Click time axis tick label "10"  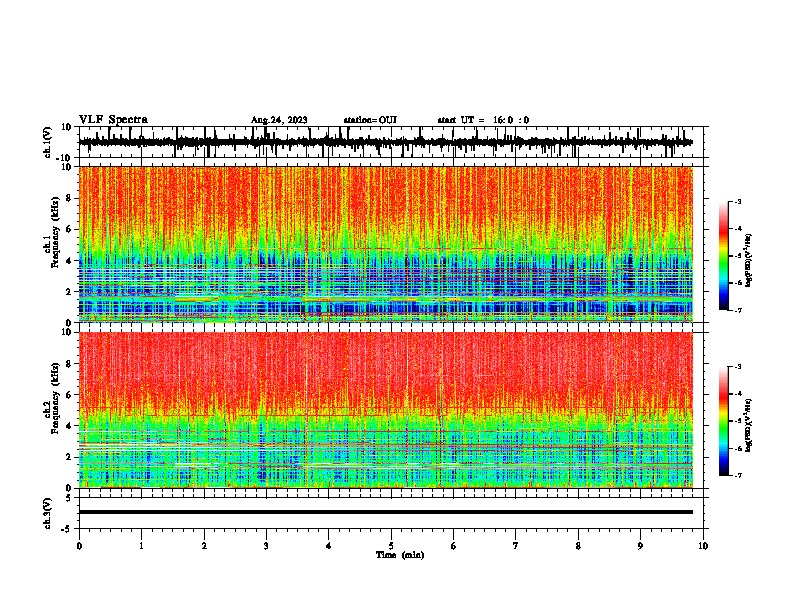click(x=703, y=546)
